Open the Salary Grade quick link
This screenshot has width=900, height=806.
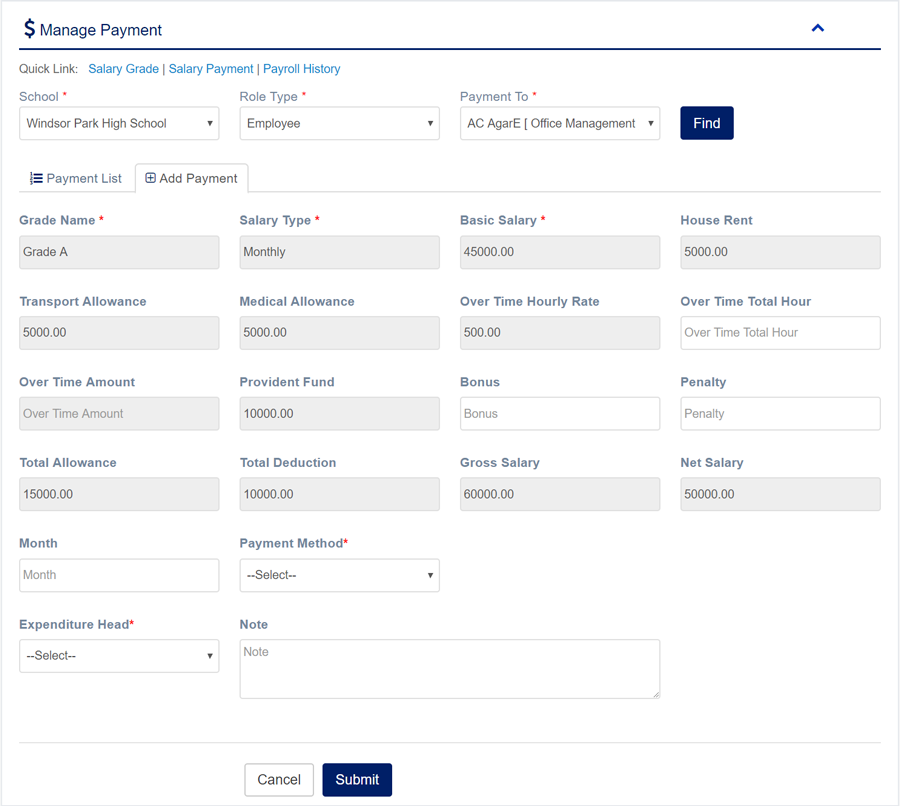tap(123, 69)
